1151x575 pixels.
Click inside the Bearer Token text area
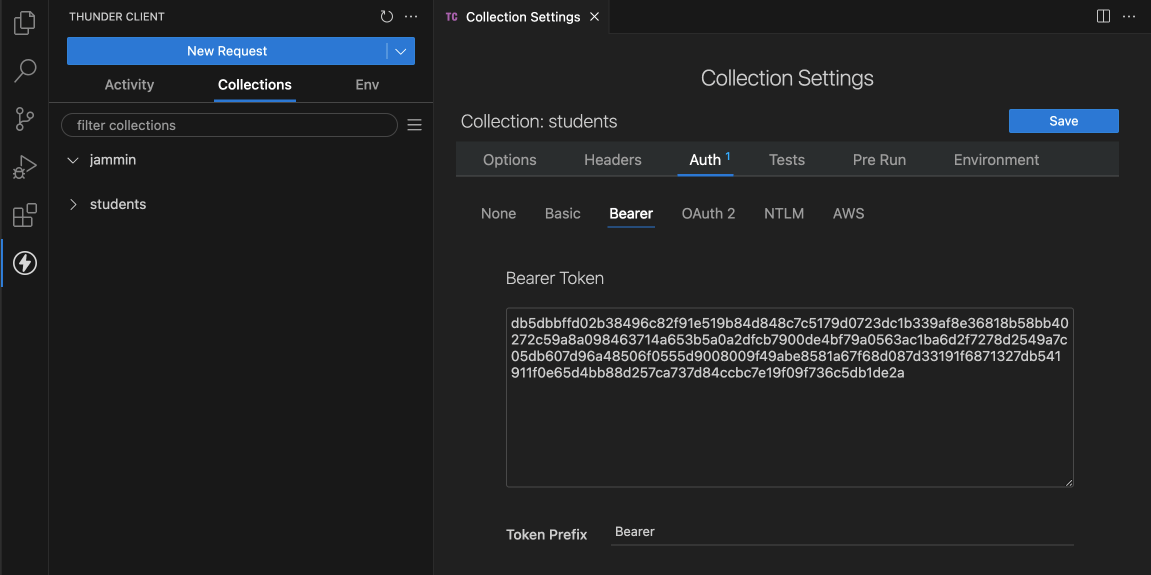790,397
